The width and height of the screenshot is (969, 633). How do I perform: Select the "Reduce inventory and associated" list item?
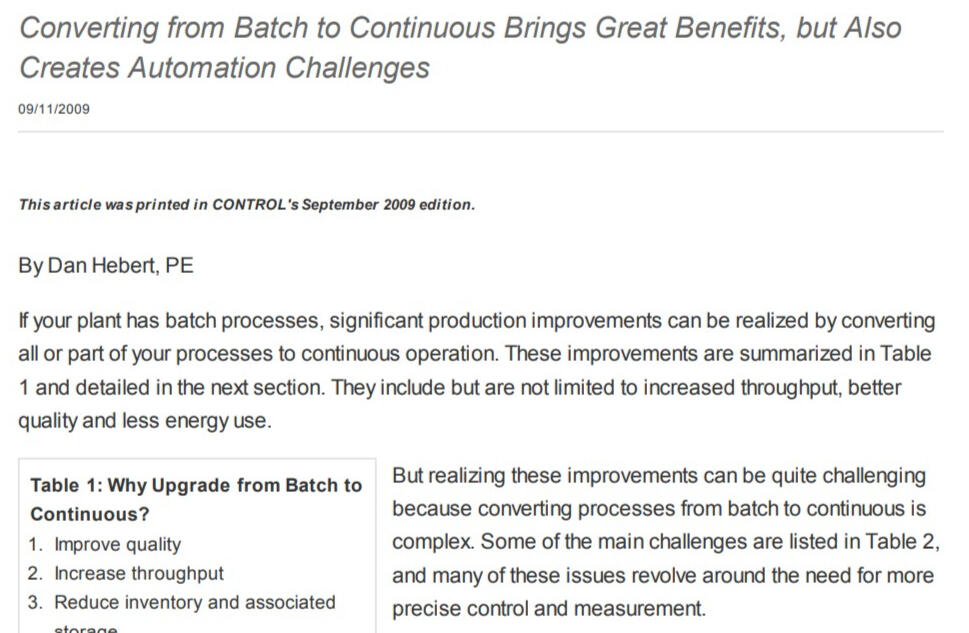click(194, 603)
